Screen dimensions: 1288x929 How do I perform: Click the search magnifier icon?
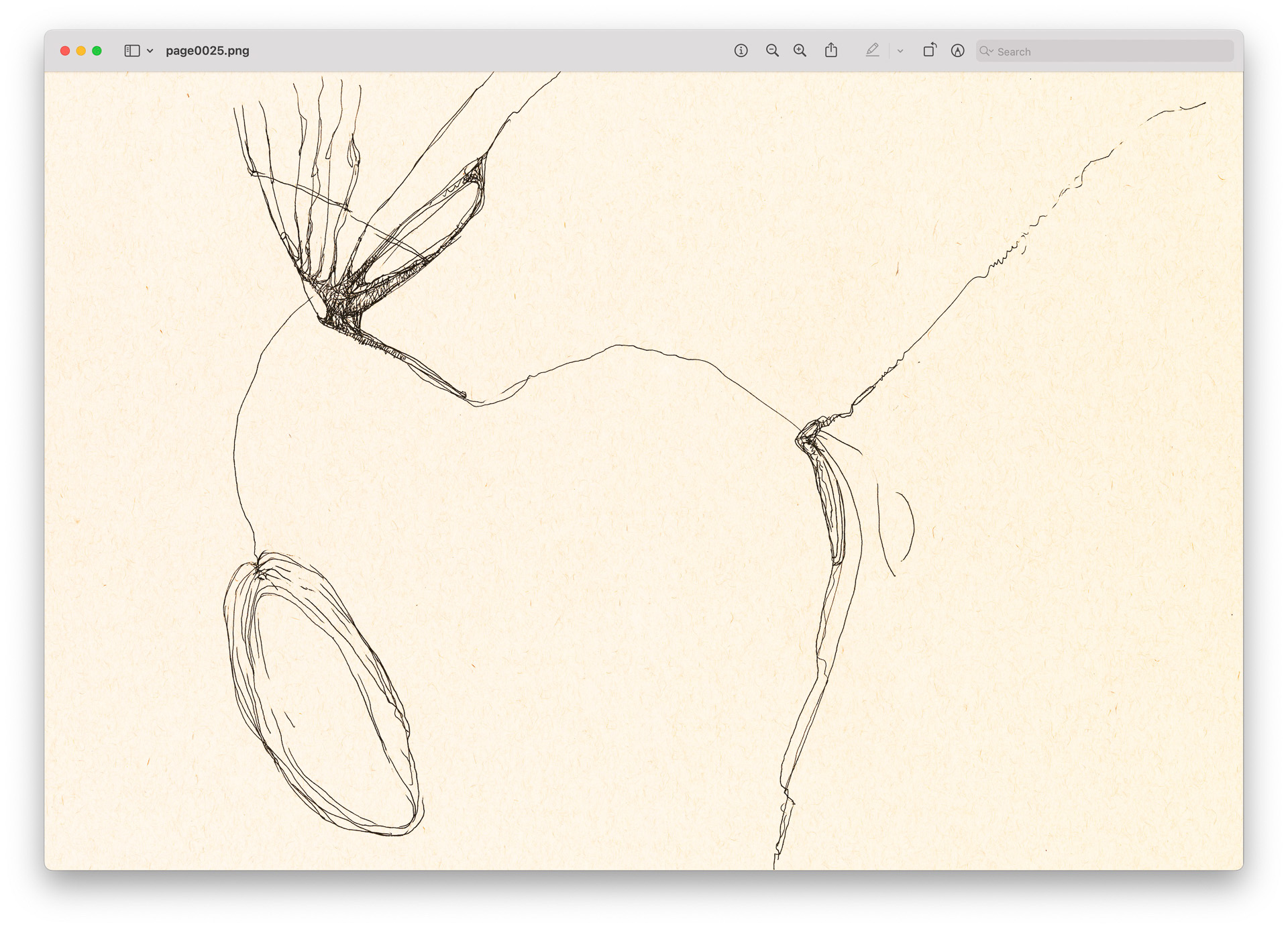pyautogui.click(x=985, y=51)
